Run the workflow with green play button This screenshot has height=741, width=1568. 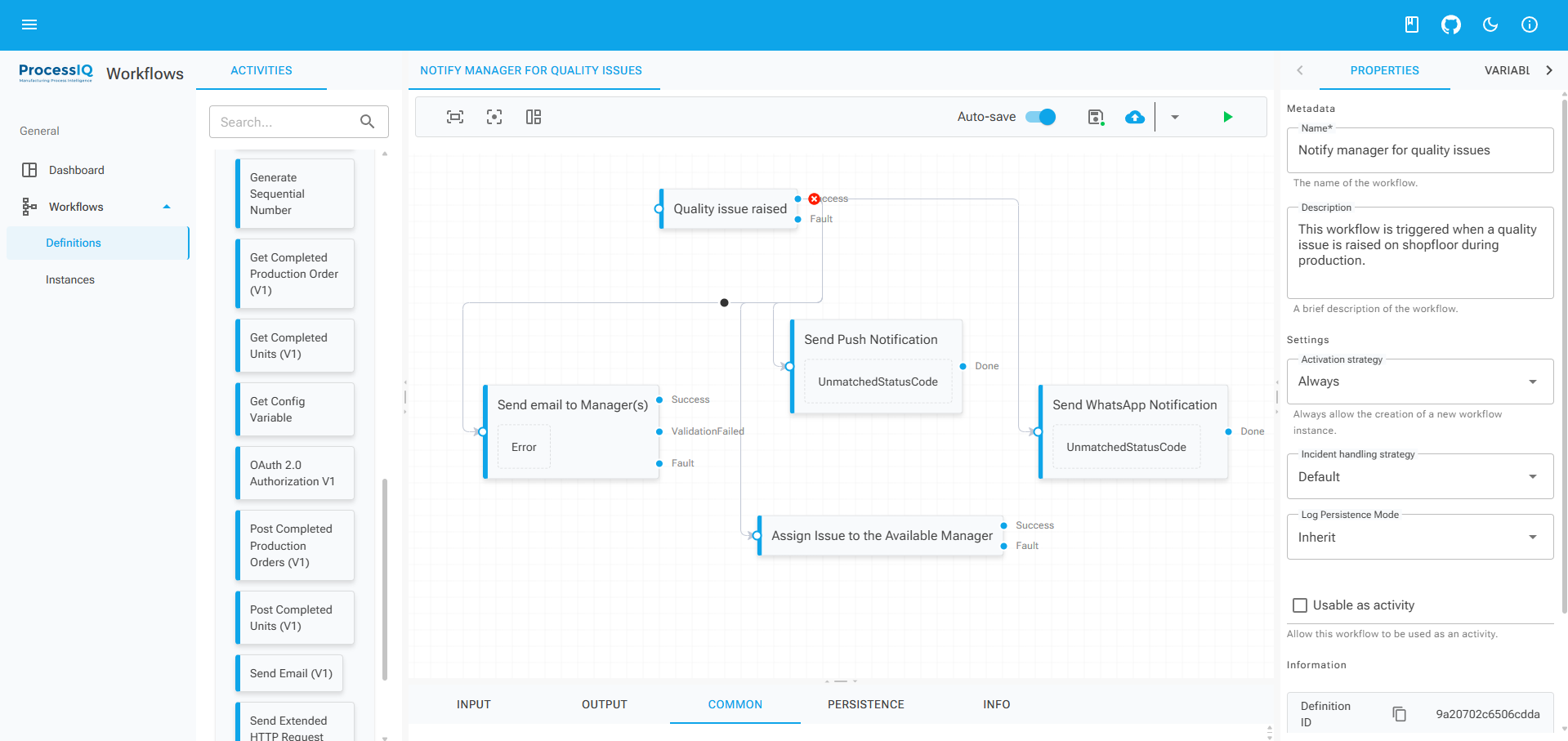(x=1227, y=117)
